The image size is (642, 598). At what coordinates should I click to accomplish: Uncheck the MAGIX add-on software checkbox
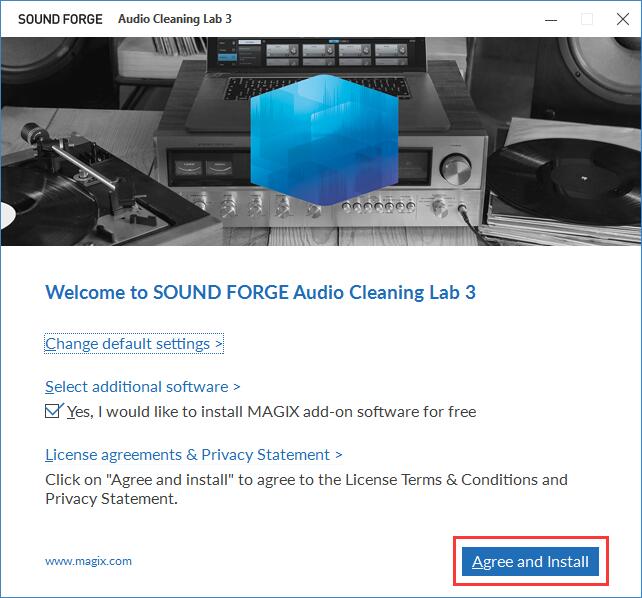(x=52, y=411)
